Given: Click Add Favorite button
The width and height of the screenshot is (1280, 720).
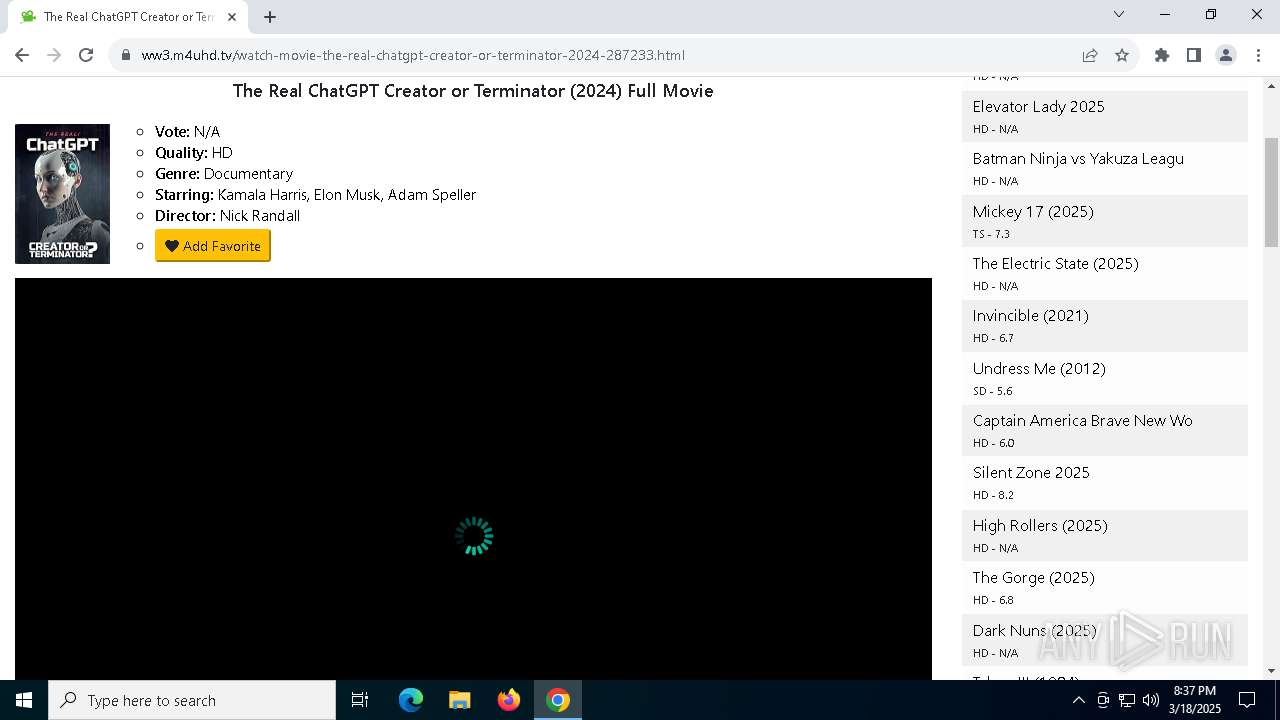Looking at the screenshot, I should point(212,246).
